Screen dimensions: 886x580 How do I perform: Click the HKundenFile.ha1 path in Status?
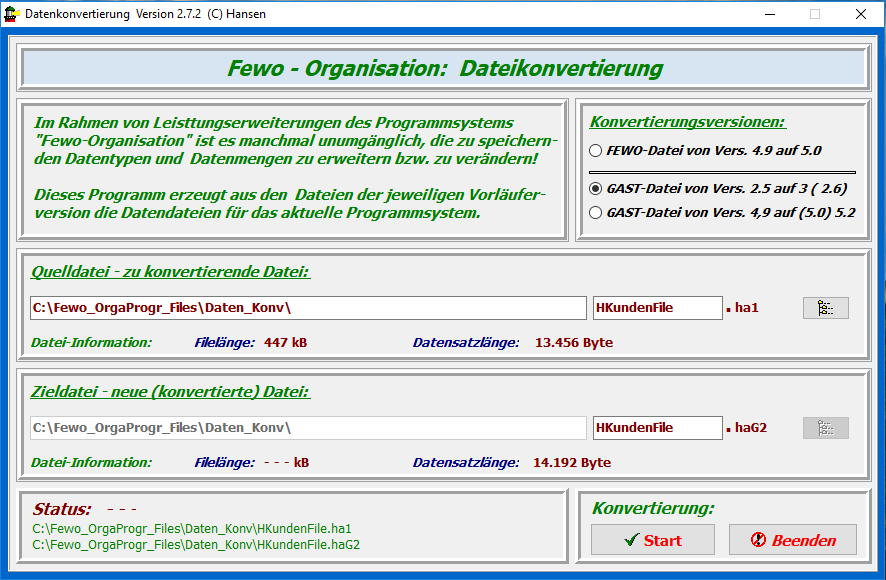(x=192, y=528)
